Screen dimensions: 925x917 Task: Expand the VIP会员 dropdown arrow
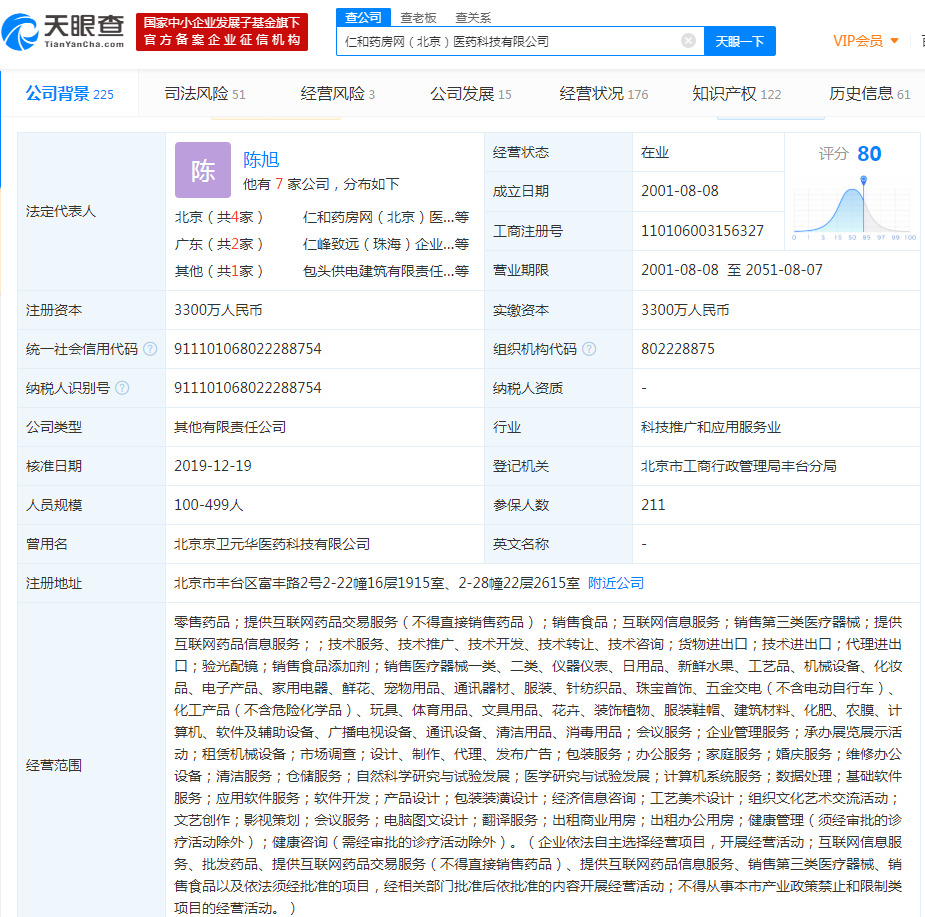click(x=894, y=41)
